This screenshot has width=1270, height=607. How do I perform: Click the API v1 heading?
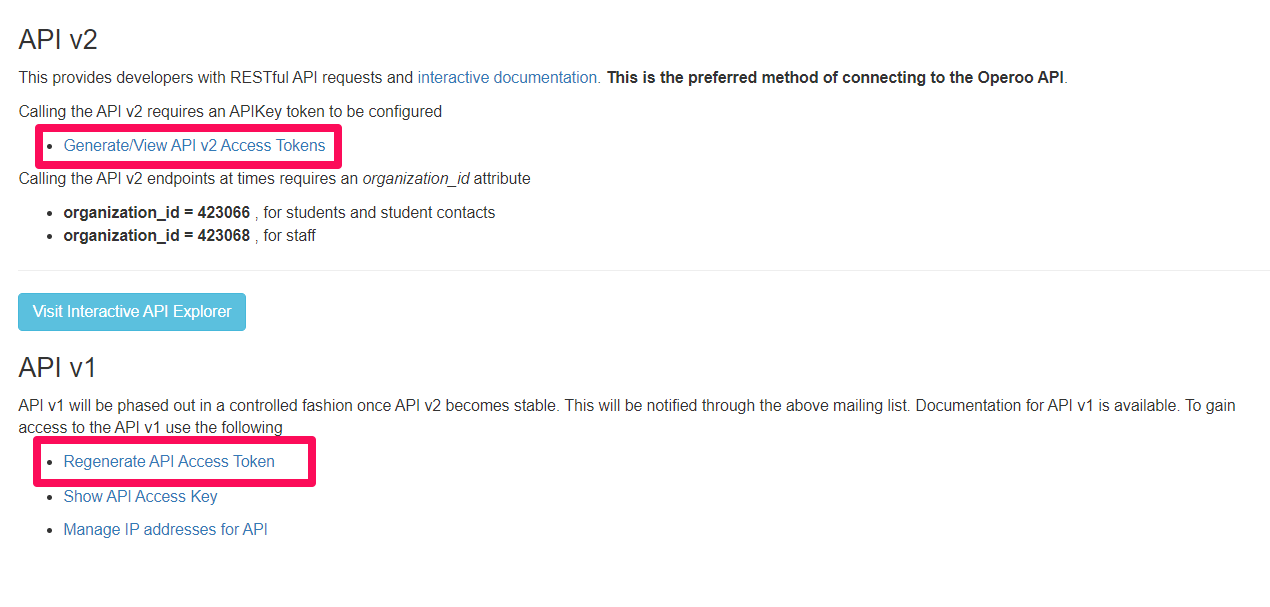pyautogui.click(x=57, y=368)
